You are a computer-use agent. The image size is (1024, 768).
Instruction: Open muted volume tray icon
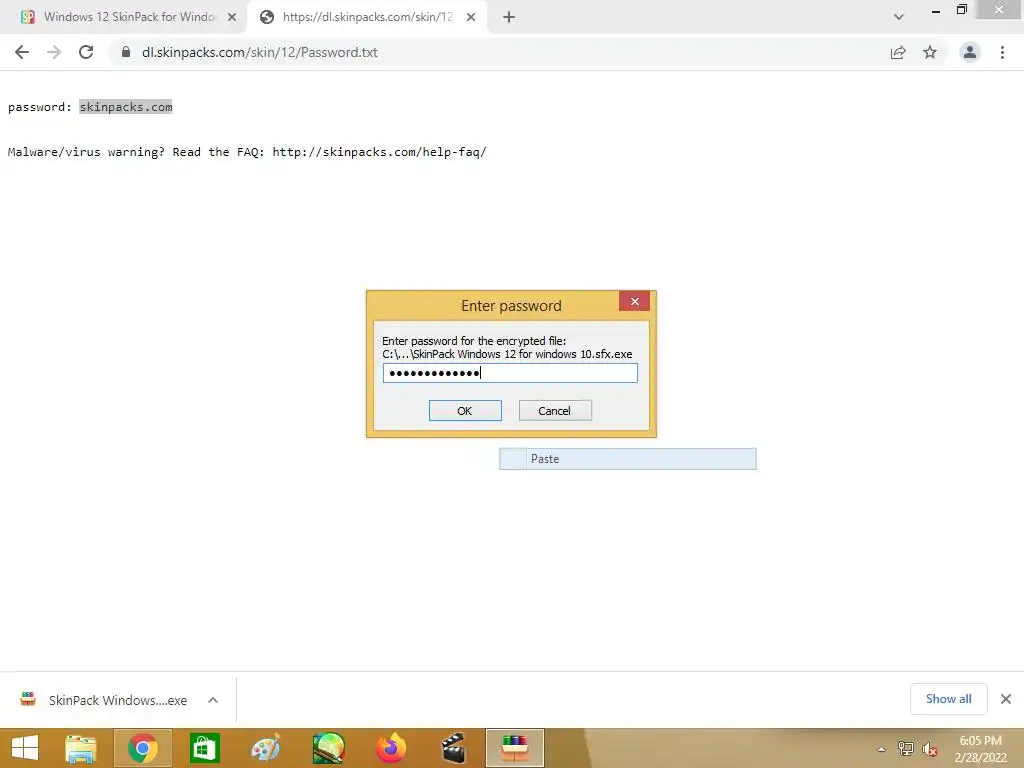pos(930,749)
